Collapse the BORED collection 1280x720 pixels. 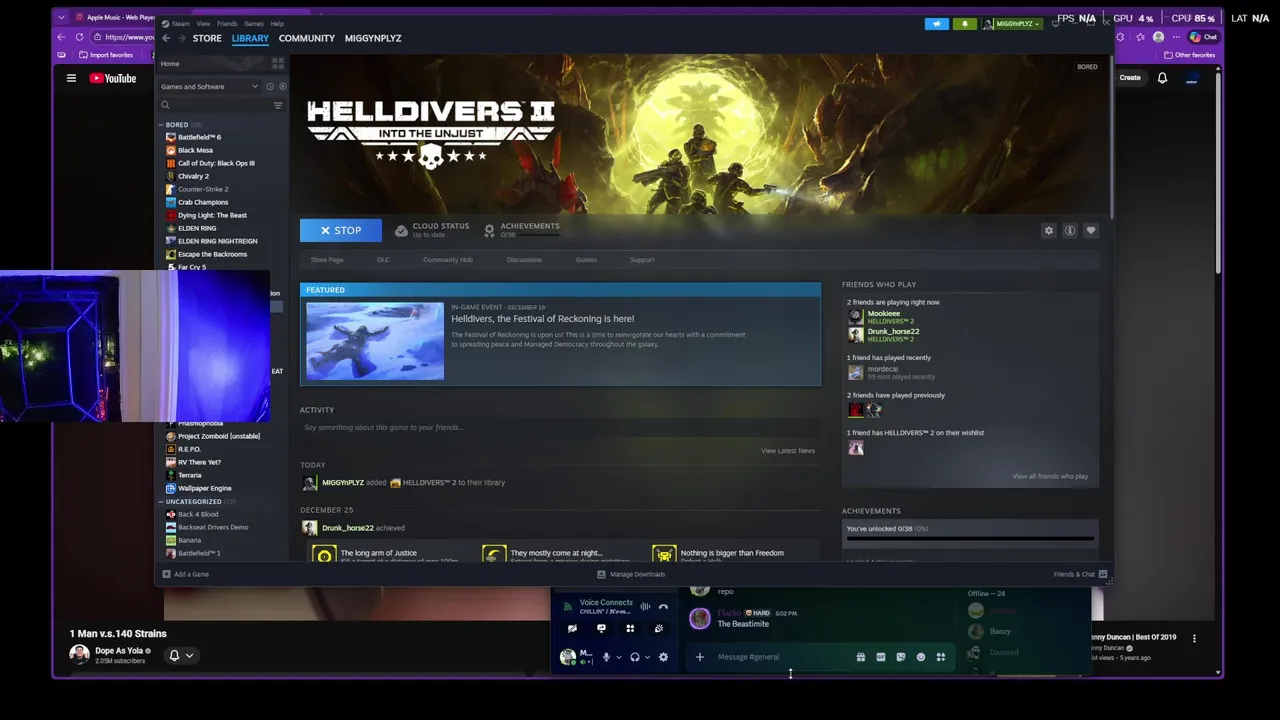161,125
